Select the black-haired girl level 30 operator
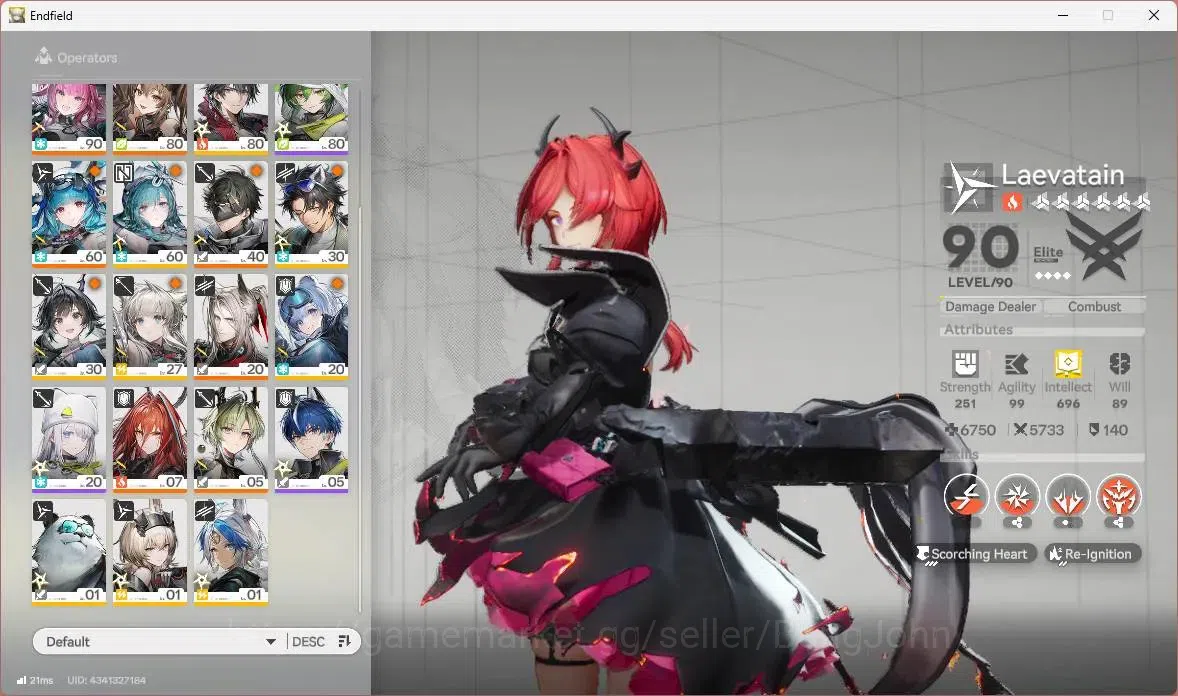Screen dimensions: 1178x696 coord(68,327)
